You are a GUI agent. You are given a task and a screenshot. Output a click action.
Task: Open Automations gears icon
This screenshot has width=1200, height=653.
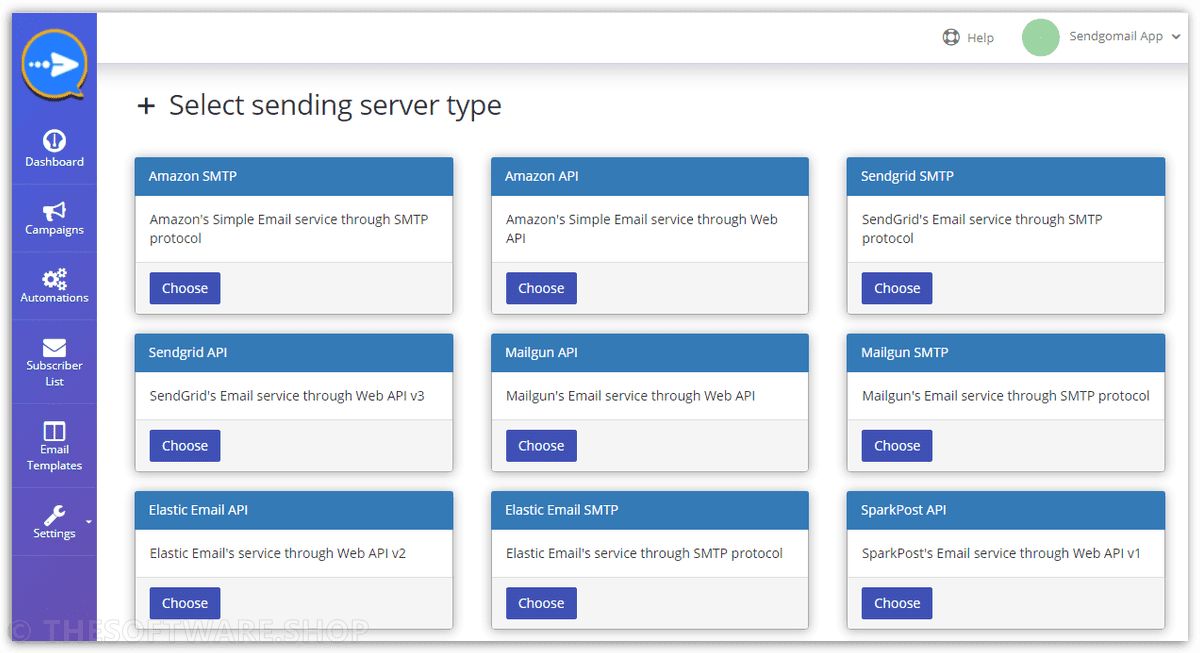[54, 278]
